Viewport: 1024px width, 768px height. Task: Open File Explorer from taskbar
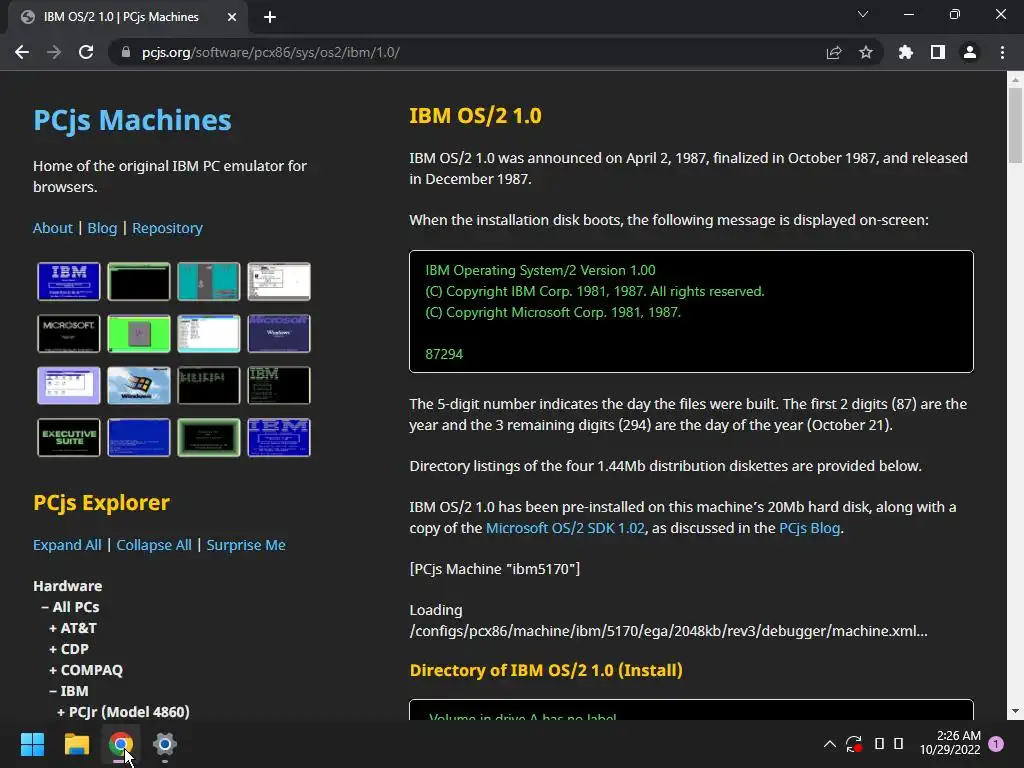(x=76, y=744)
